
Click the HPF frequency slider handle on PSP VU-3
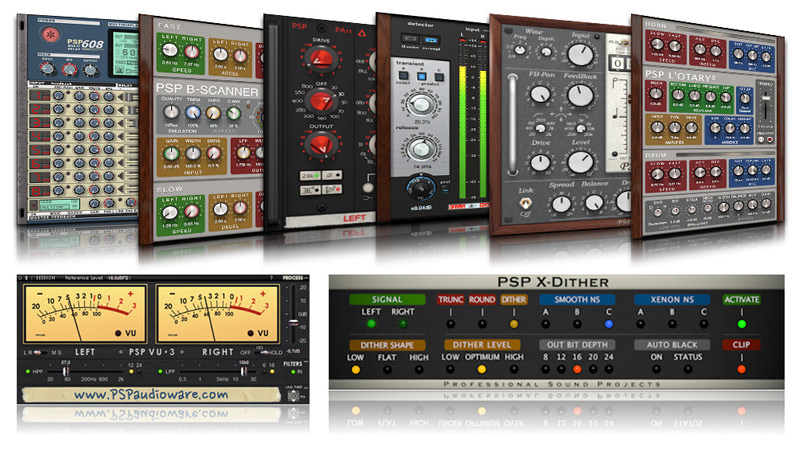click(66, 371)
